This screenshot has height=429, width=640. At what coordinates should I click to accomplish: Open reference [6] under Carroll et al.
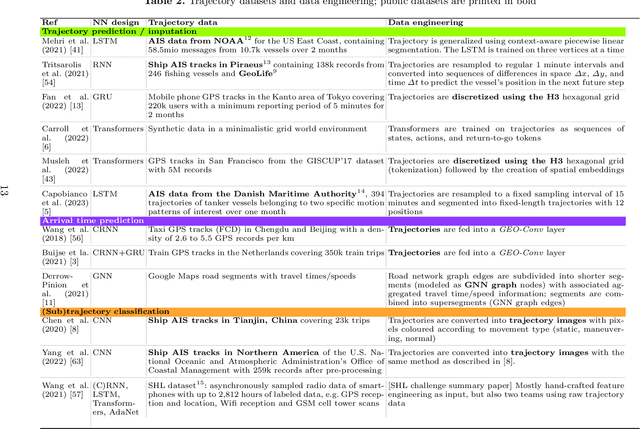point(46,145)
